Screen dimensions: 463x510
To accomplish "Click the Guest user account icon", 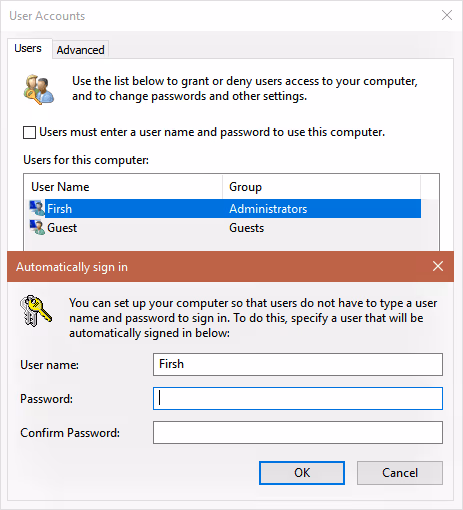I will (37, 227).
